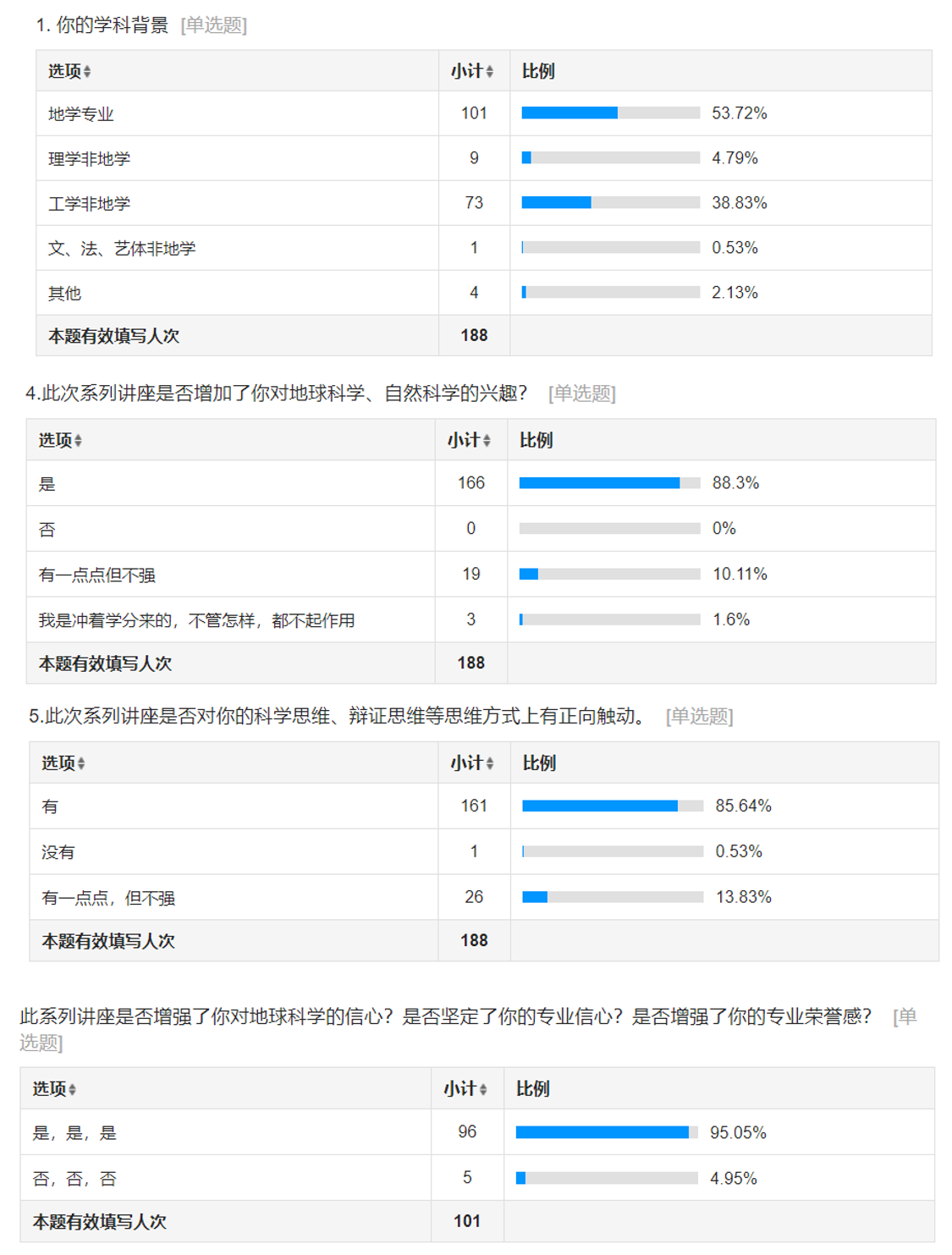The image size is (952, 1255).
Task: Sort question 5 table by 选项
Action: pyautogui.click(x=81, y=764)
